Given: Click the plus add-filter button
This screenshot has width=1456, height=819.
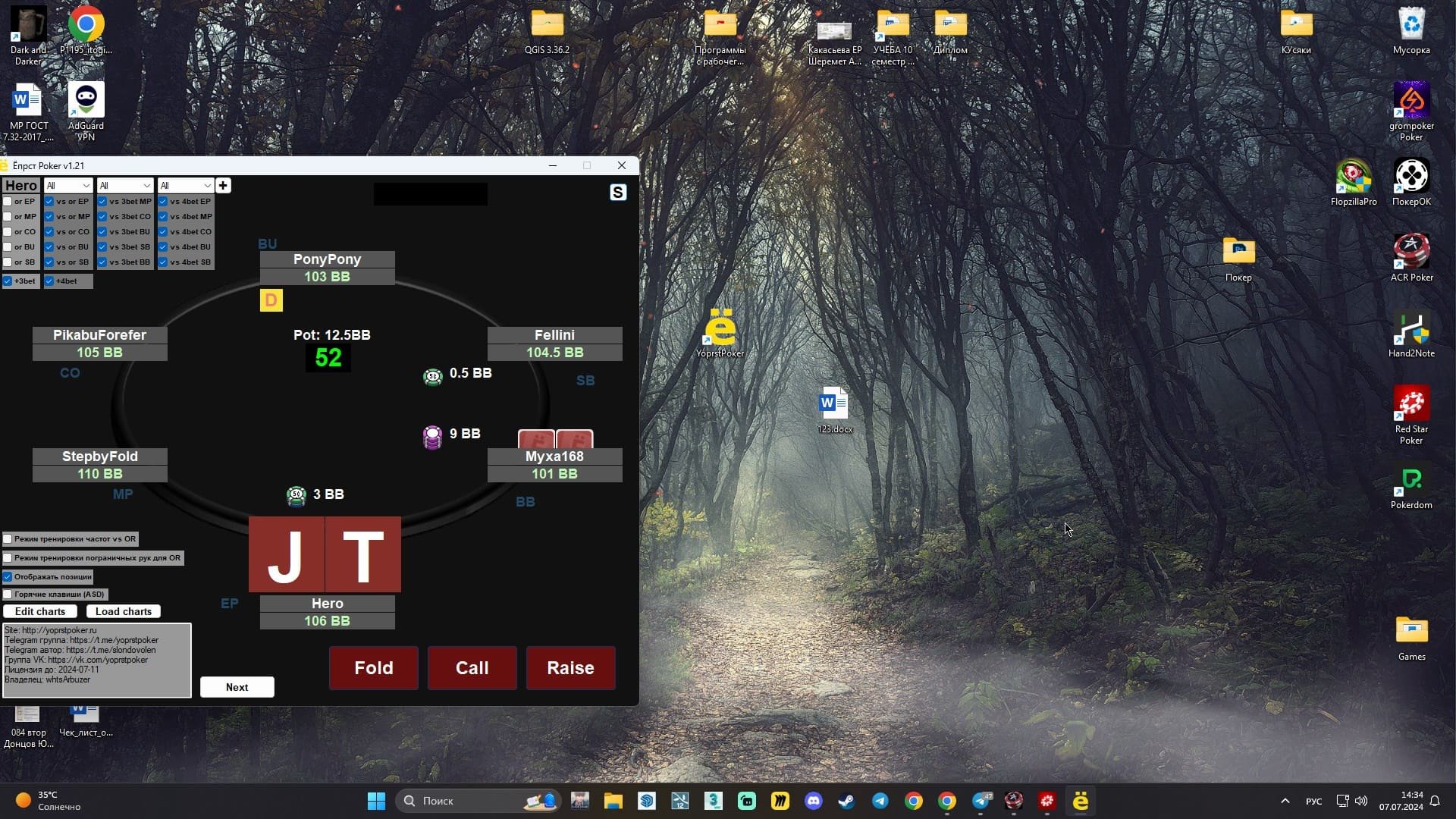Looking at the screenshot, I should [223, 186].
